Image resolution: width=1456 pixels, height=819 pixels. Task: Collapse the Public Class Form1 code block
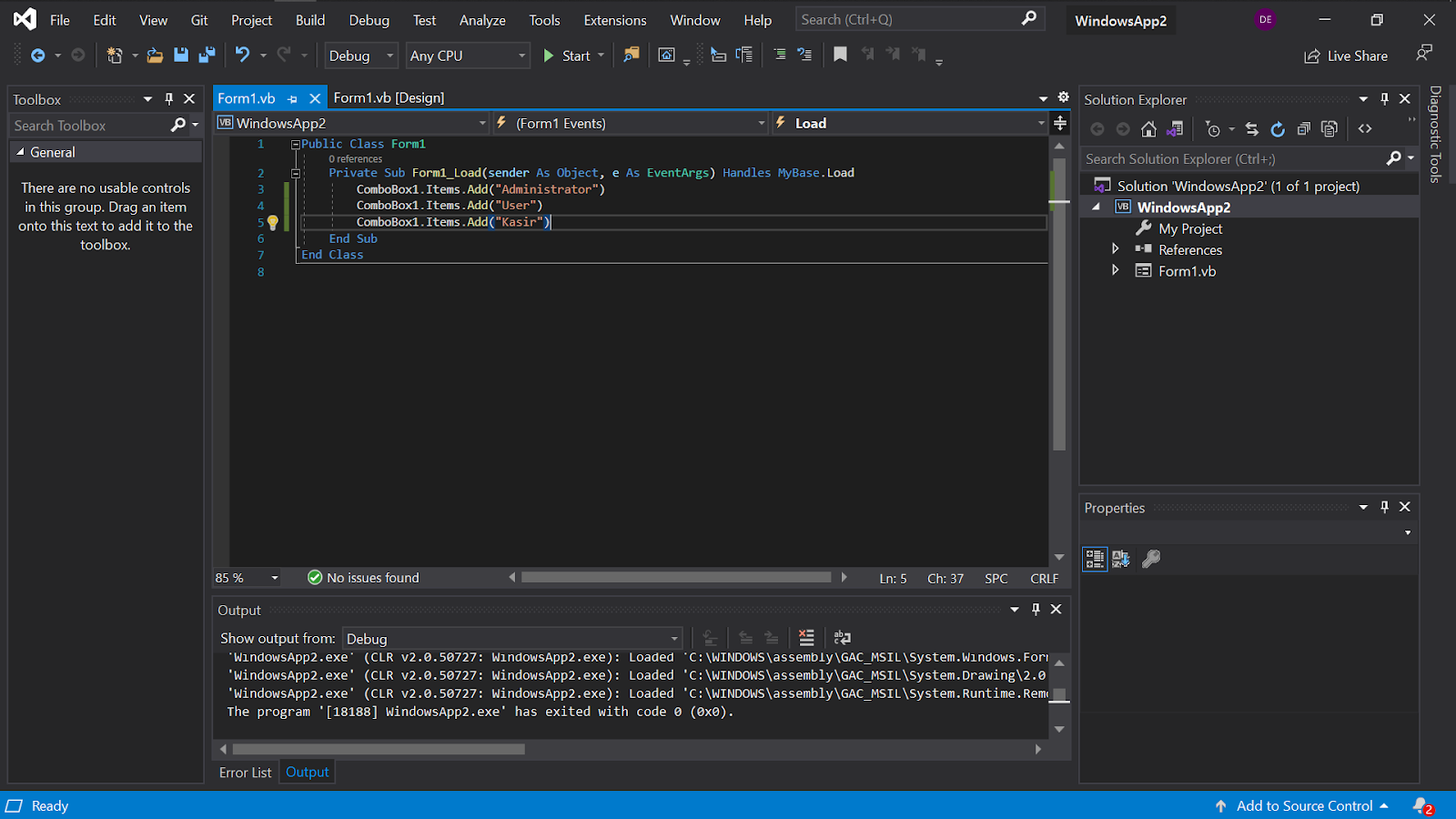click(296, 145)
